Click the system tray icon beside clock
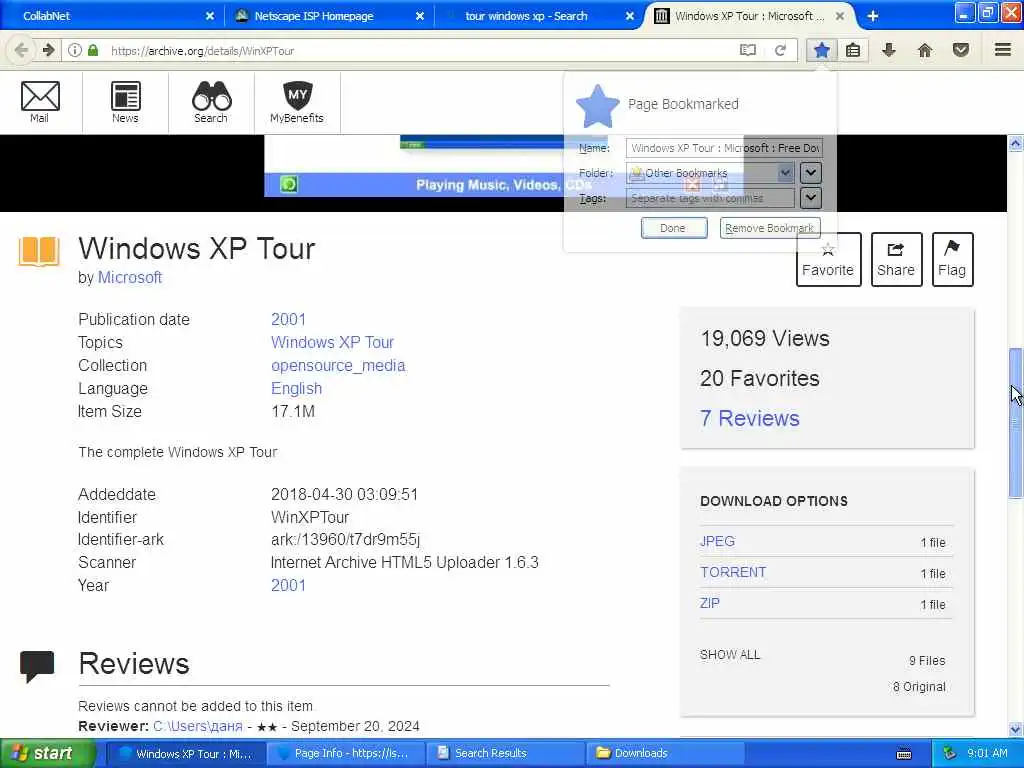This screenshot has height=768, width=1024. 950,754
